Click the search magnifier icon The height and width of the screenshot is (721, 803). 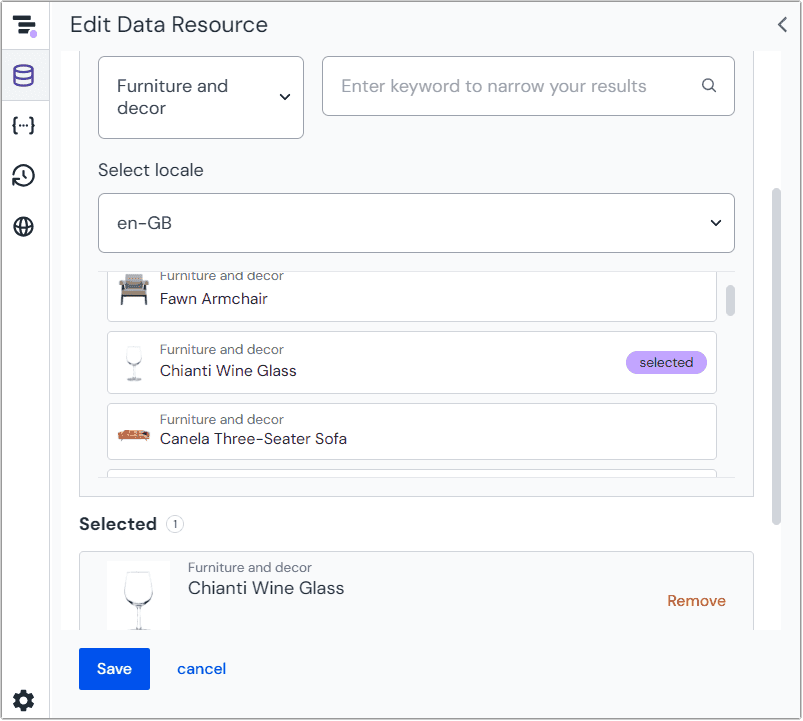pos(709,85)
